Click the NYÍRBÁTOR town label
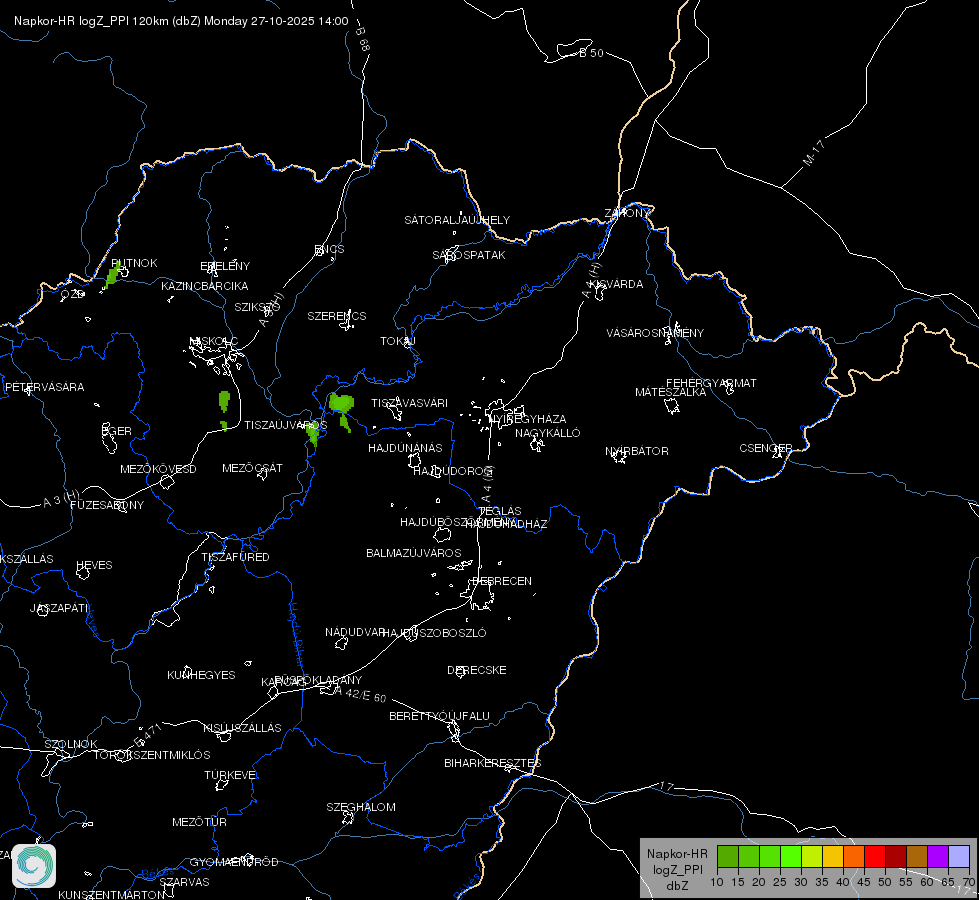Viewport: 979px width, 900px height. [x=637, y=451]
